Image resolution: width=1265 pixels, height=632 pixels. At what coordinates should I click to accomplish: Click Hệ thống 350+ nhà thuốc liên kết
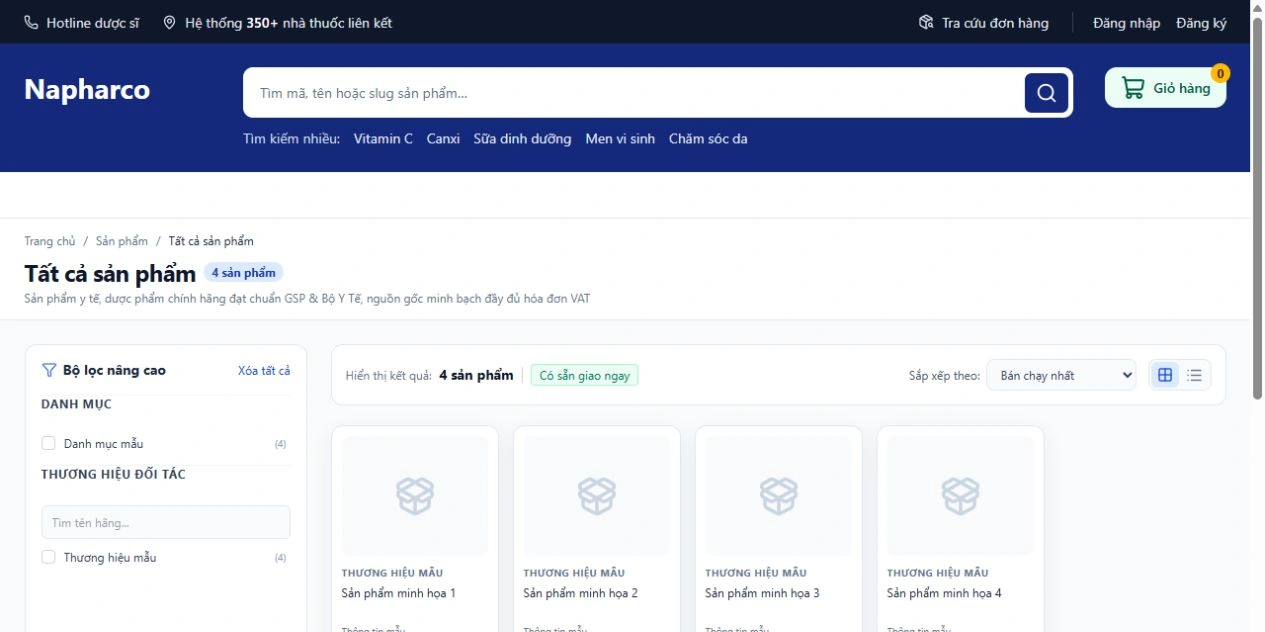pos(278,22)
